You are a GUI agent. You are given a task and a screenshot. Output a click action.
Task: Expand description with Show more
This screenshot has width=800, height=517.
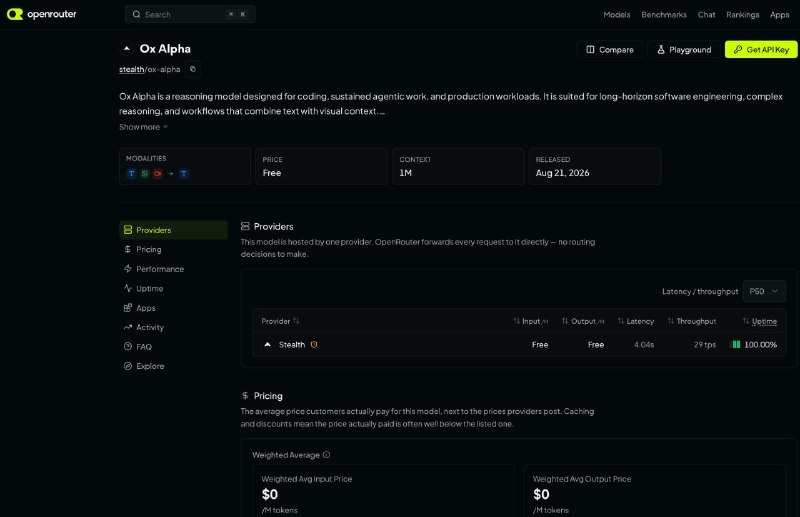(143, 127)
